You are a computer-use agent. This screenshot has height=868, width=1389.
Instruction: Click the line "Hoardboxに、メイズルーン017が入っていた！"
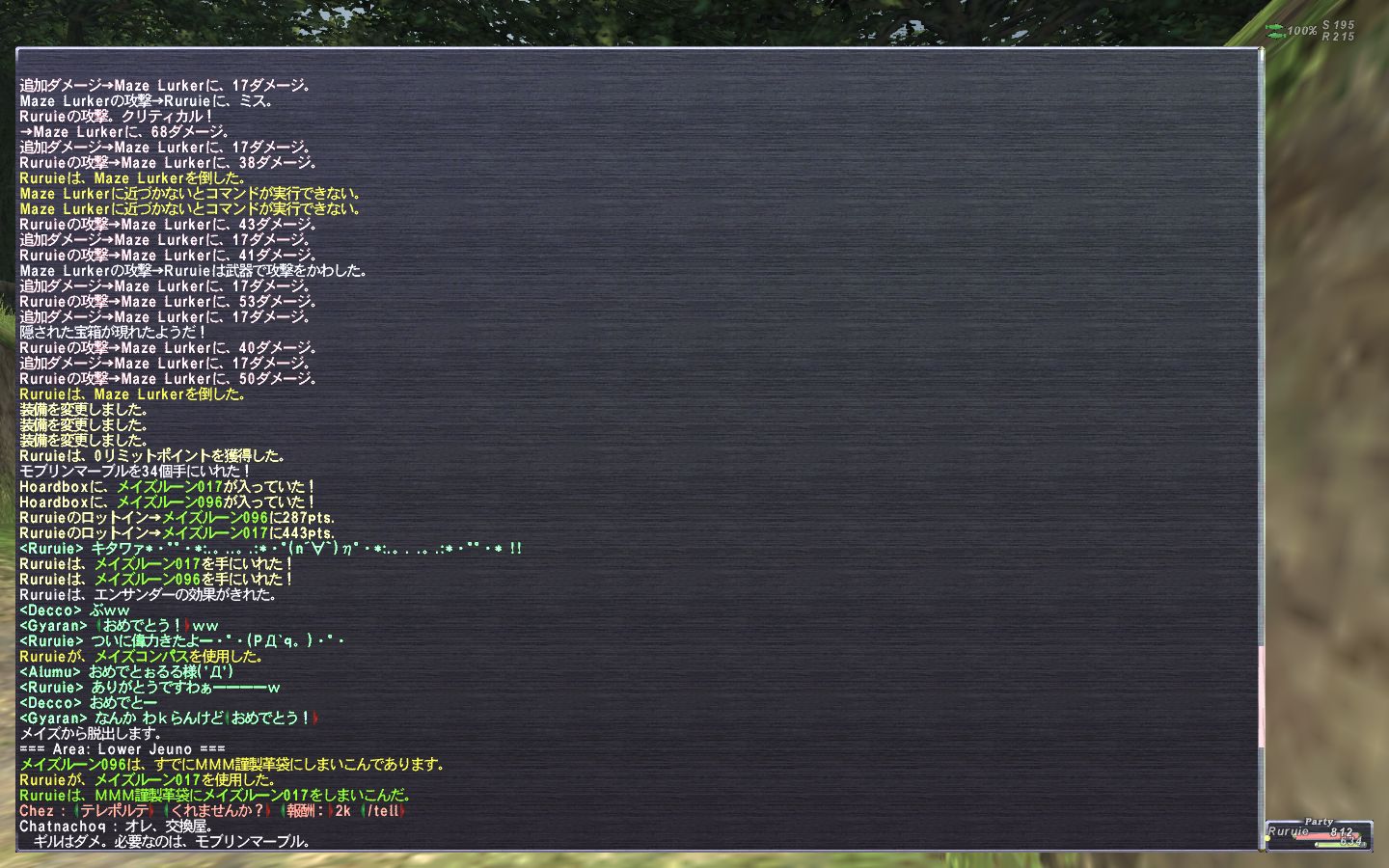[x=168, y=486]
